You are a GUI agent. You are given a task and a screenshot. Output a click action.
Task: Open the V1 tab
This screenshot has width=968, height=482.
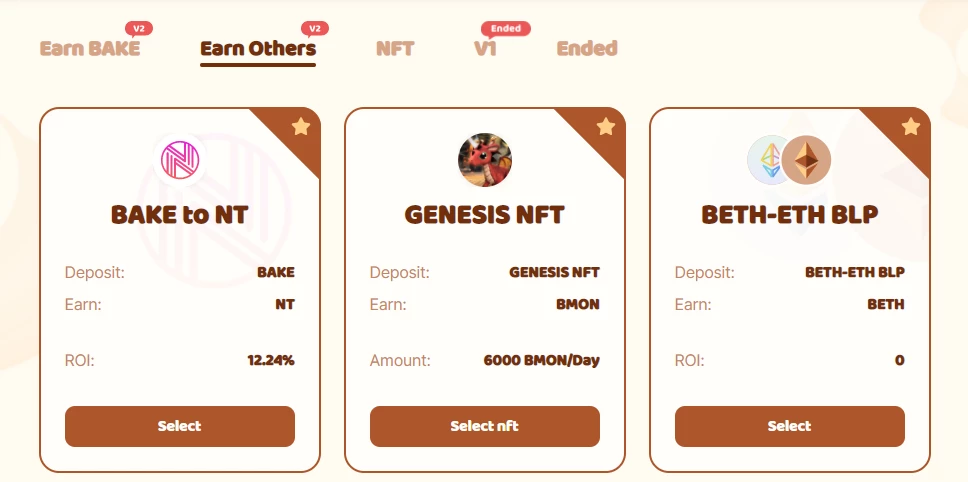pos(485,48)
